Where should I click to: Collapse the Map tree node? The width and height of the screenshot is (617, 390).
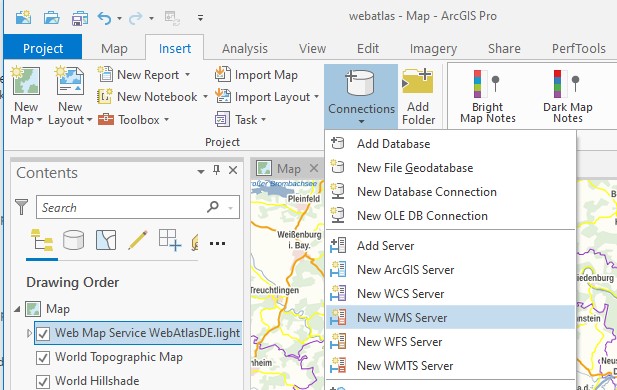(x=17, y=309)
